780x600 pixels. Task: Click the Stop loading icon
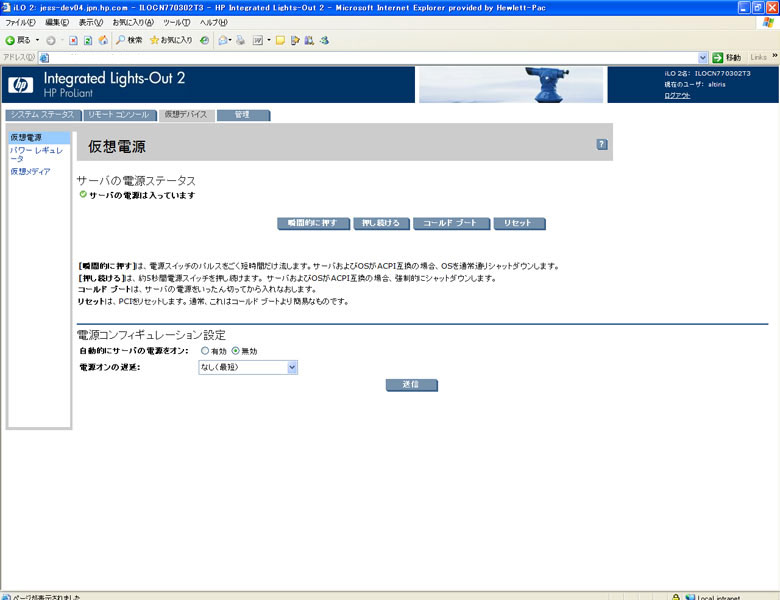73,41
